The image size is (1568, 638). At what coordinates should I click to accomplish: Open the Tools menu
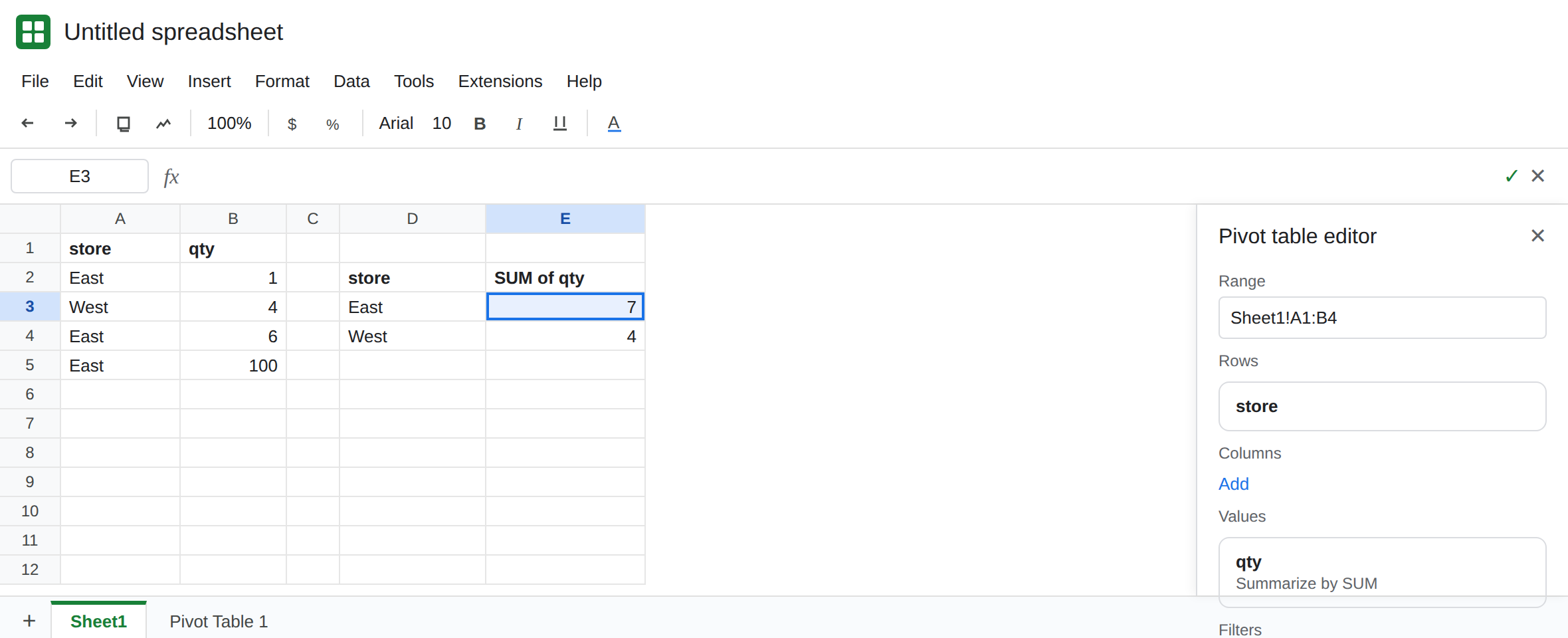tap(414, 81)
